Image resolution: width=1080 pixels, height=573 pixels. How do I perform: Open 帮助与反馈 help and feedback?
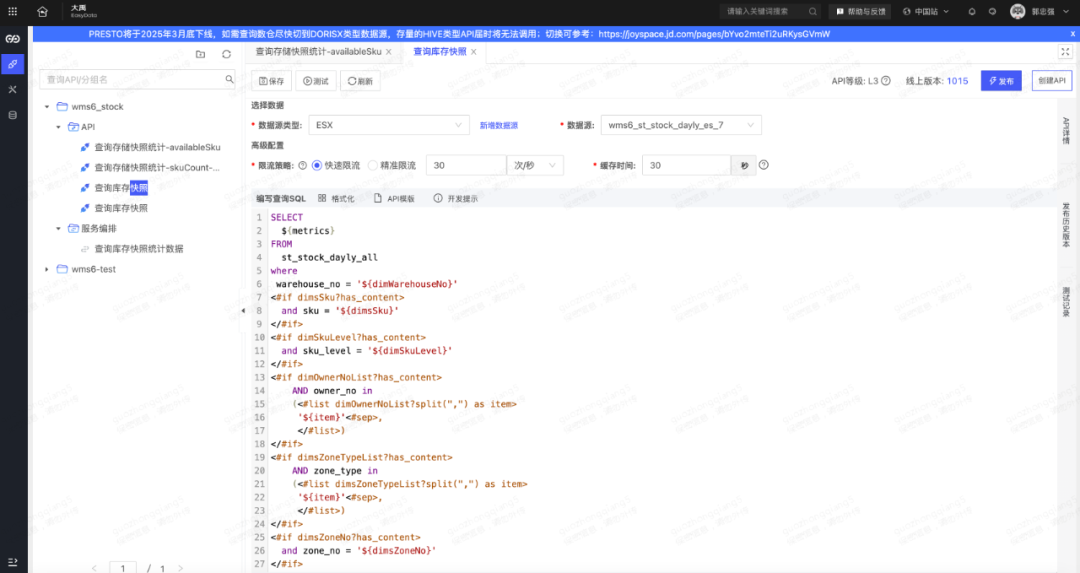tap(860, 11)
